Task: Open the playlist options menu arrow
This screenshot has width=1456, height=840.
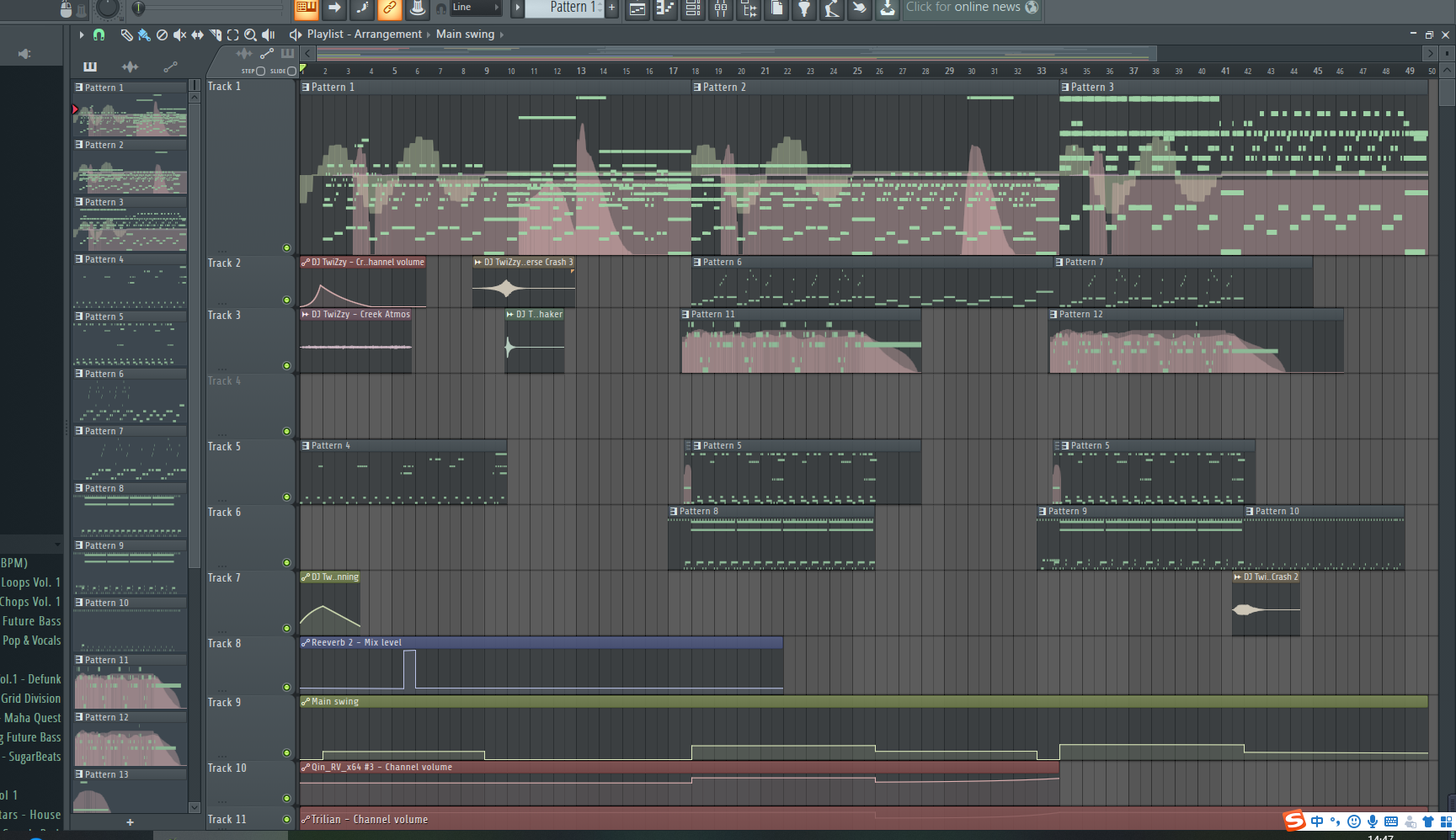Action: pyautogui.click(x=81, y=35)
